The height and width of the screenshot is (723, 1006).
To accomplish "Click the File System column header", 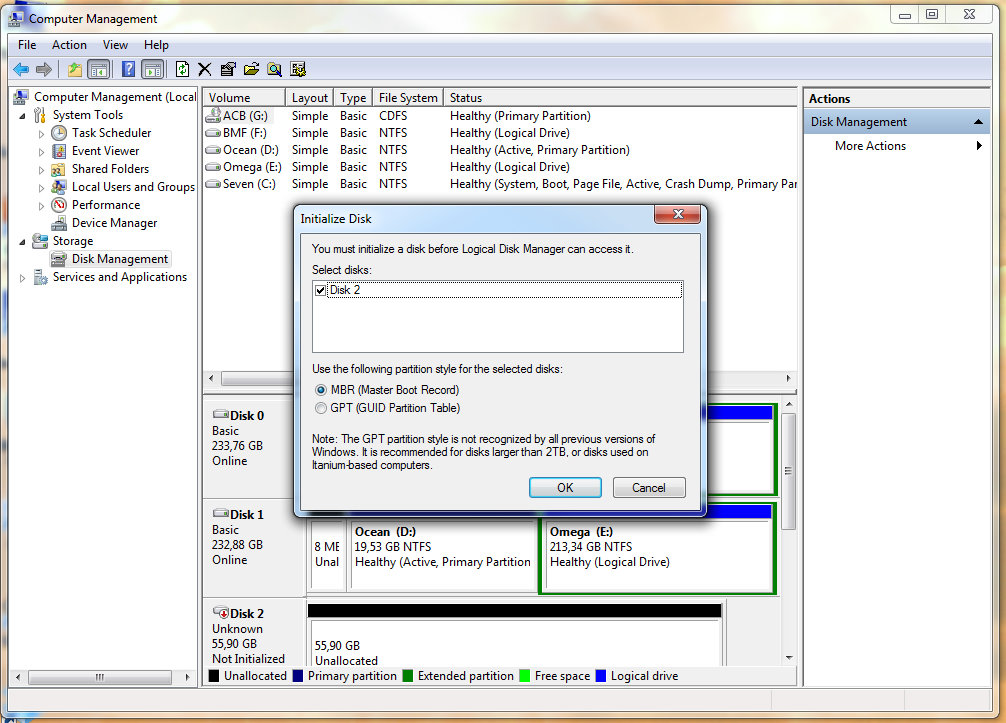I will (x=407, y=98).
